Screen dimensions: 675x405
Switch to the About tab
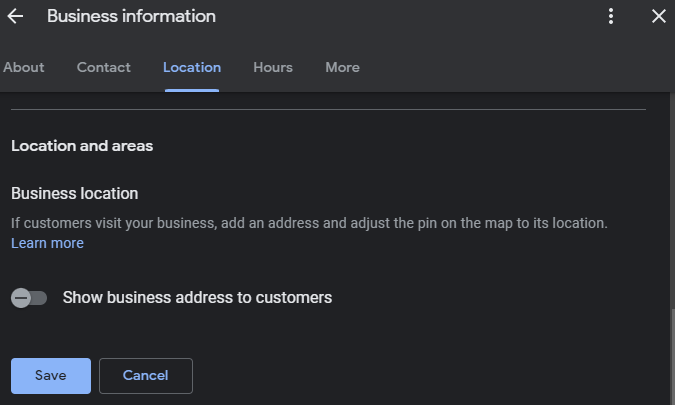pyautogui.click(x=24, y=68)
